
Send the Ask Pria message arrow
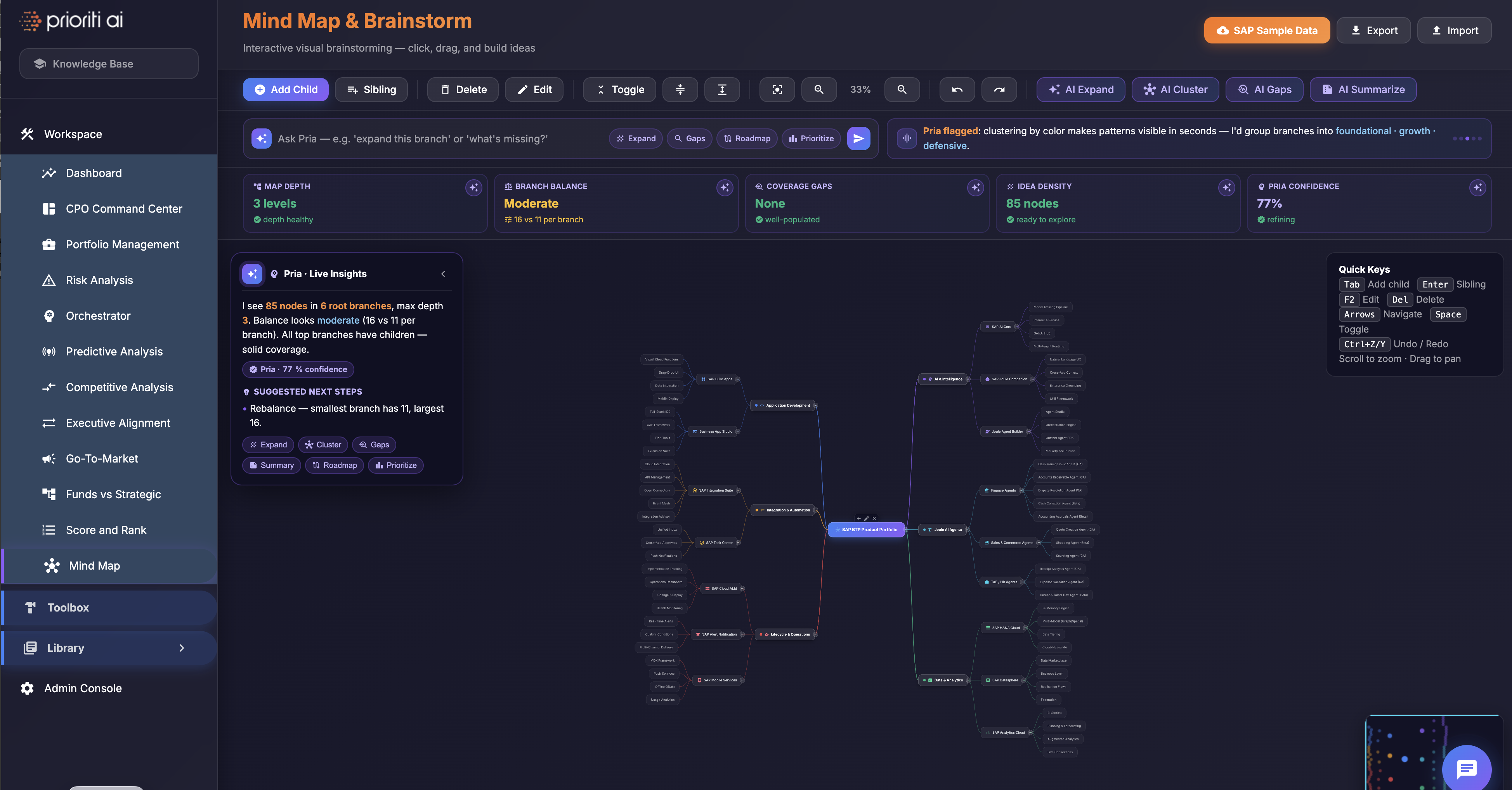point(859,139)
